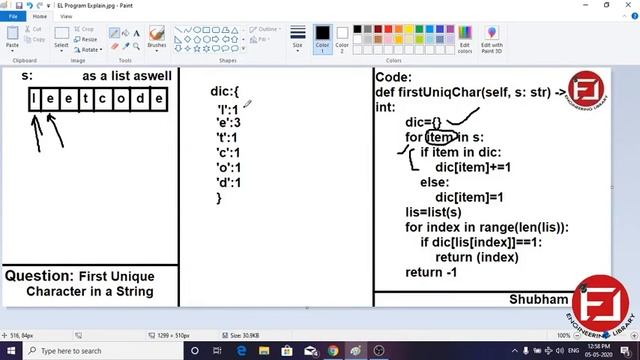Expand the Paste dropdown arrow
This screenshot has height=360, width=640.
12,51
